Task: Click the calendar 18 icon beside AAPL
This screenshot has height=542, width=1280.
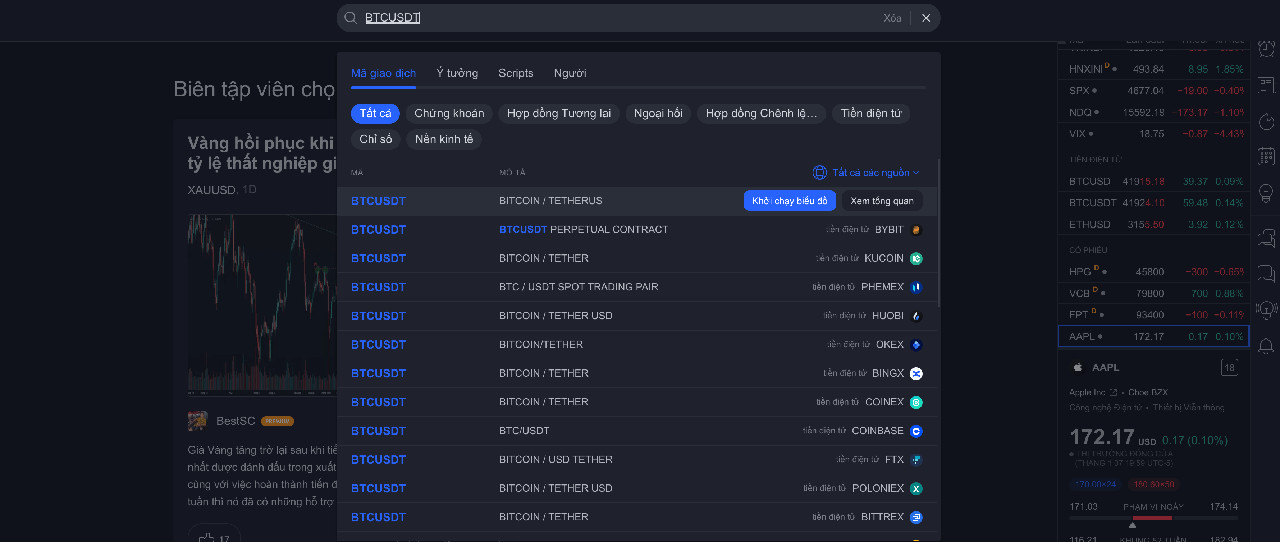Action: [1229, 367]
